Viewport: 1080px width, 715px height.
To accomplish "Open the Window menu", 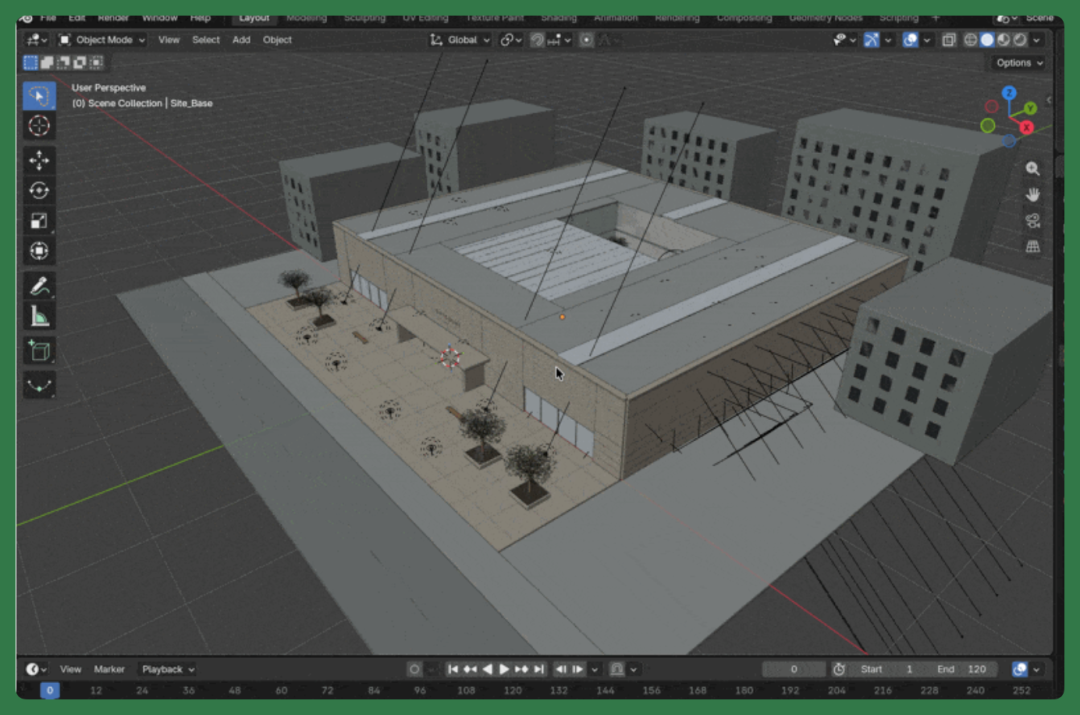I will coord(160,18).
